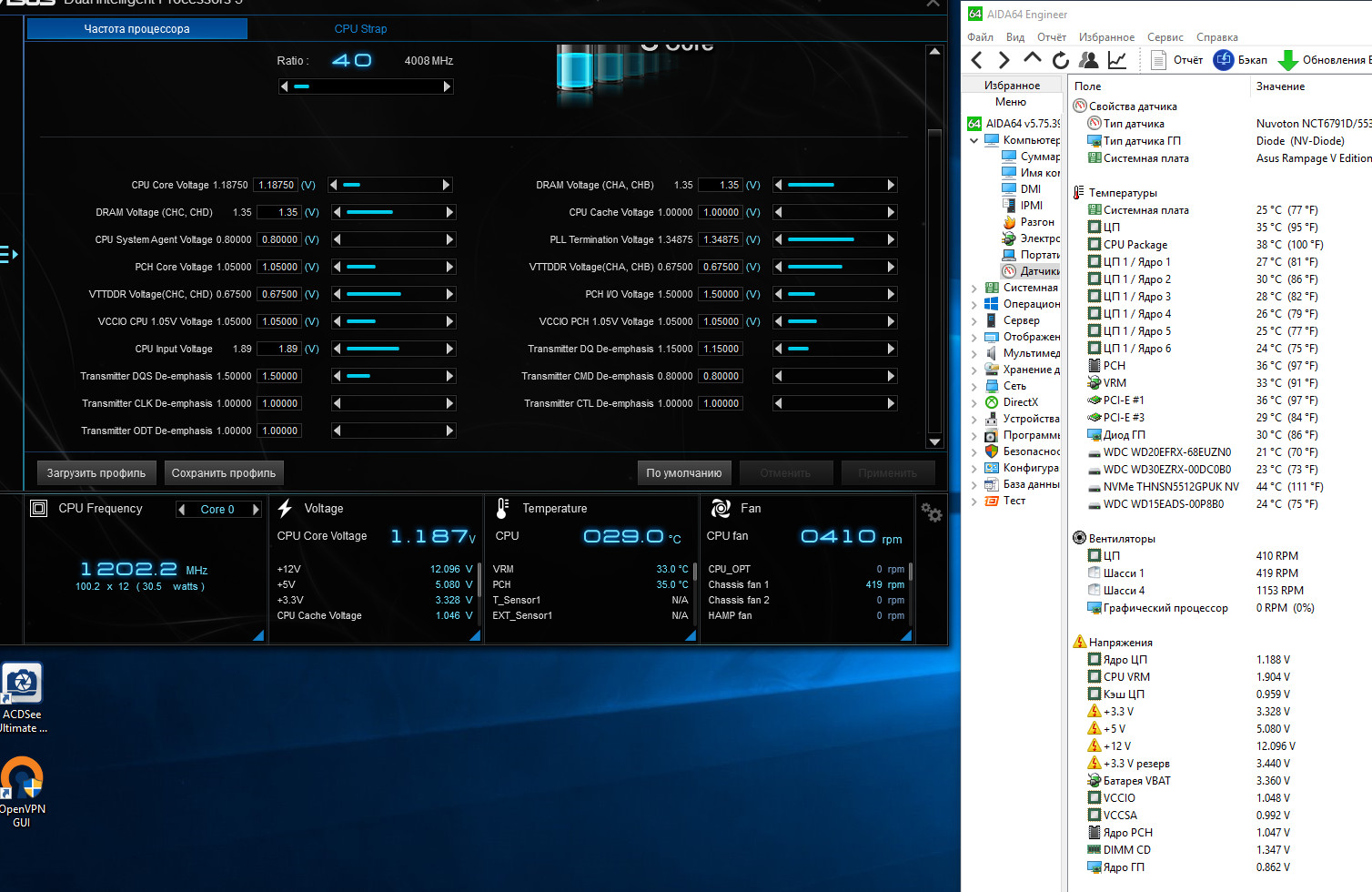
Task: Collapse the Компьютер tree node
Action: click(x=974, y=140)
